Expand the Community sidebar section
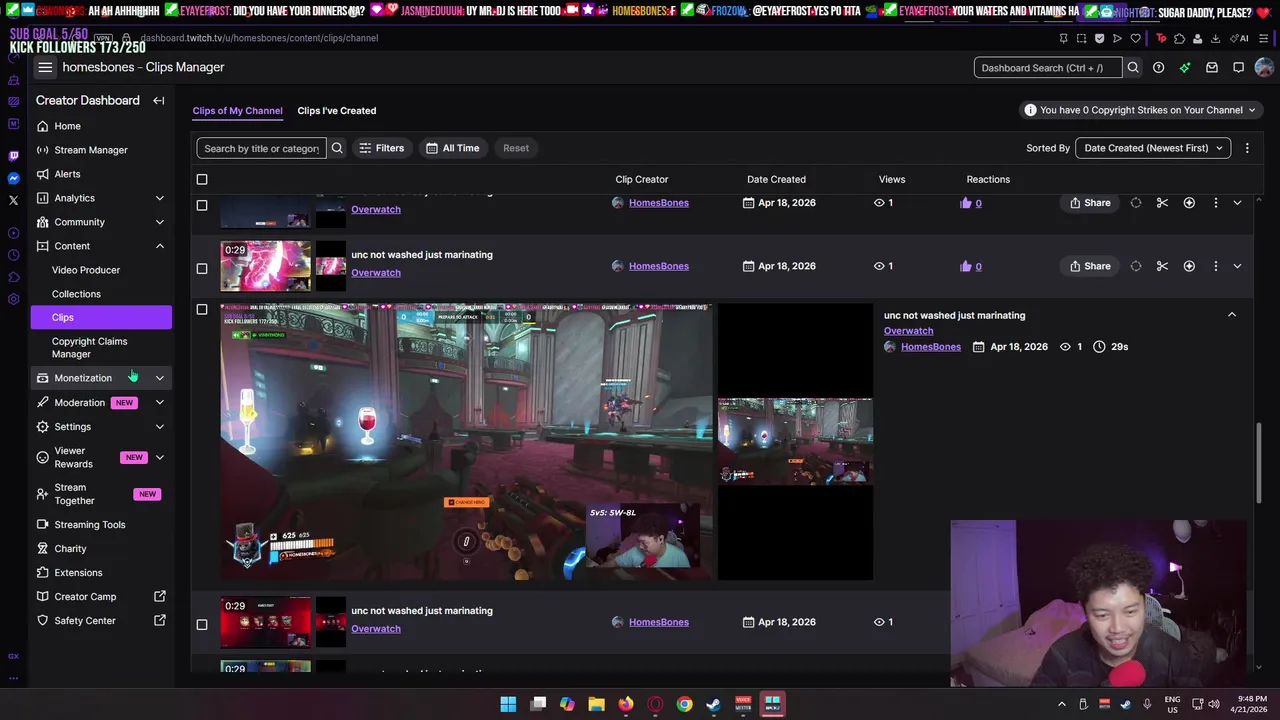 tap(159, 222)
